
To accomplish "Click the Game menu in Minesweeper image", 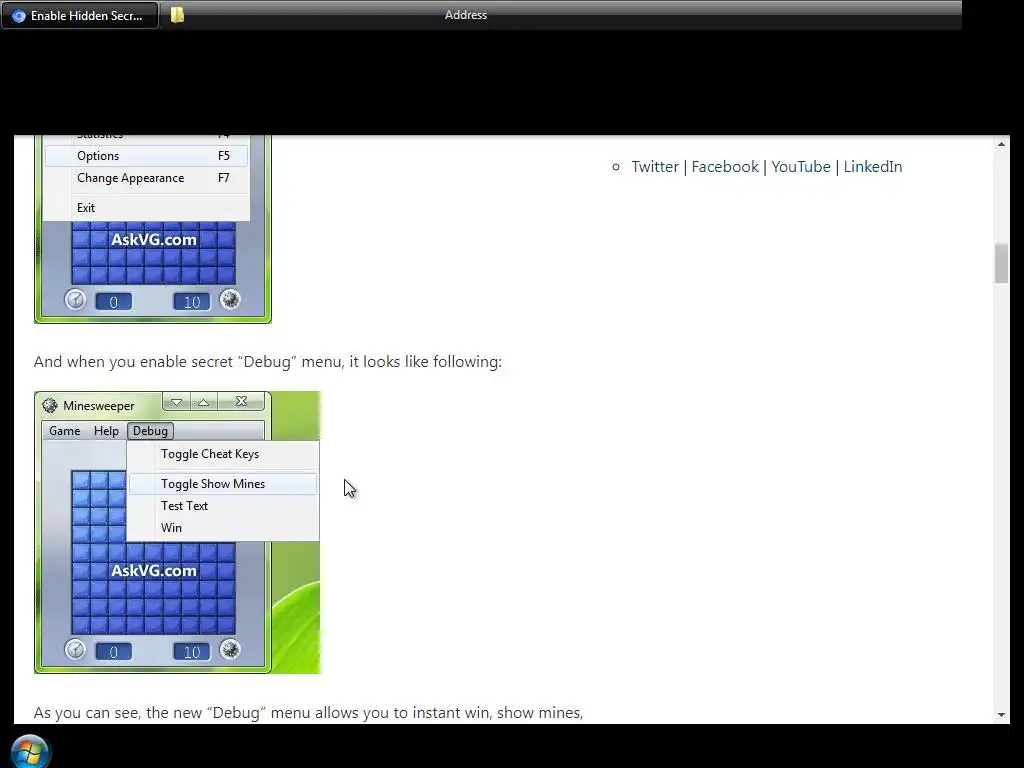I will (65, 431).
